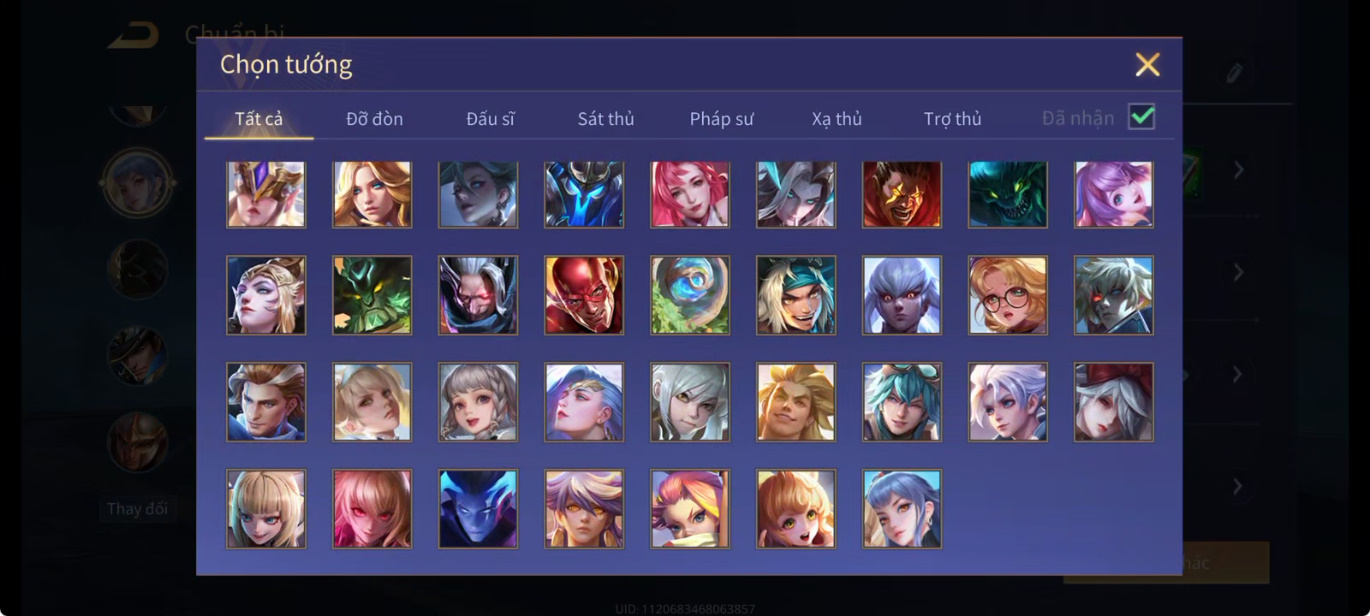Select the white-haired girl with red hat

(1114, 402)
